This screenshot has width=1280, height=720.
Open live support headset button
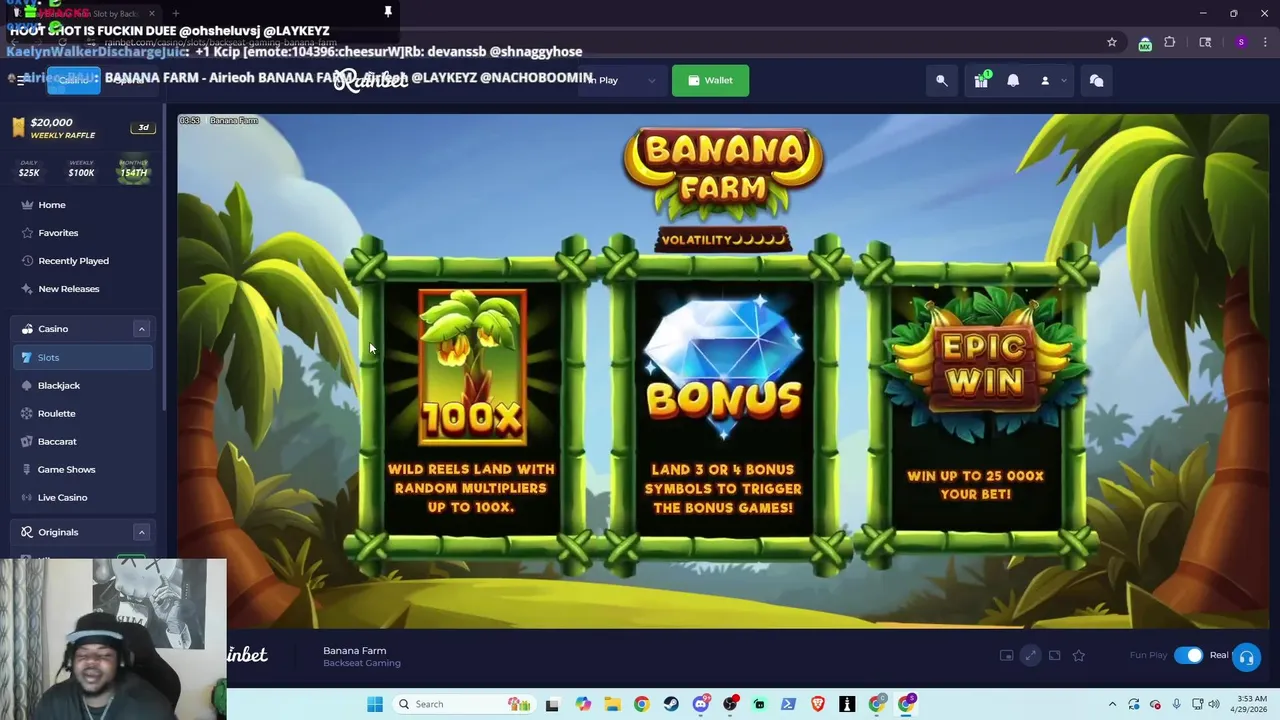(x=1246, y=657)
